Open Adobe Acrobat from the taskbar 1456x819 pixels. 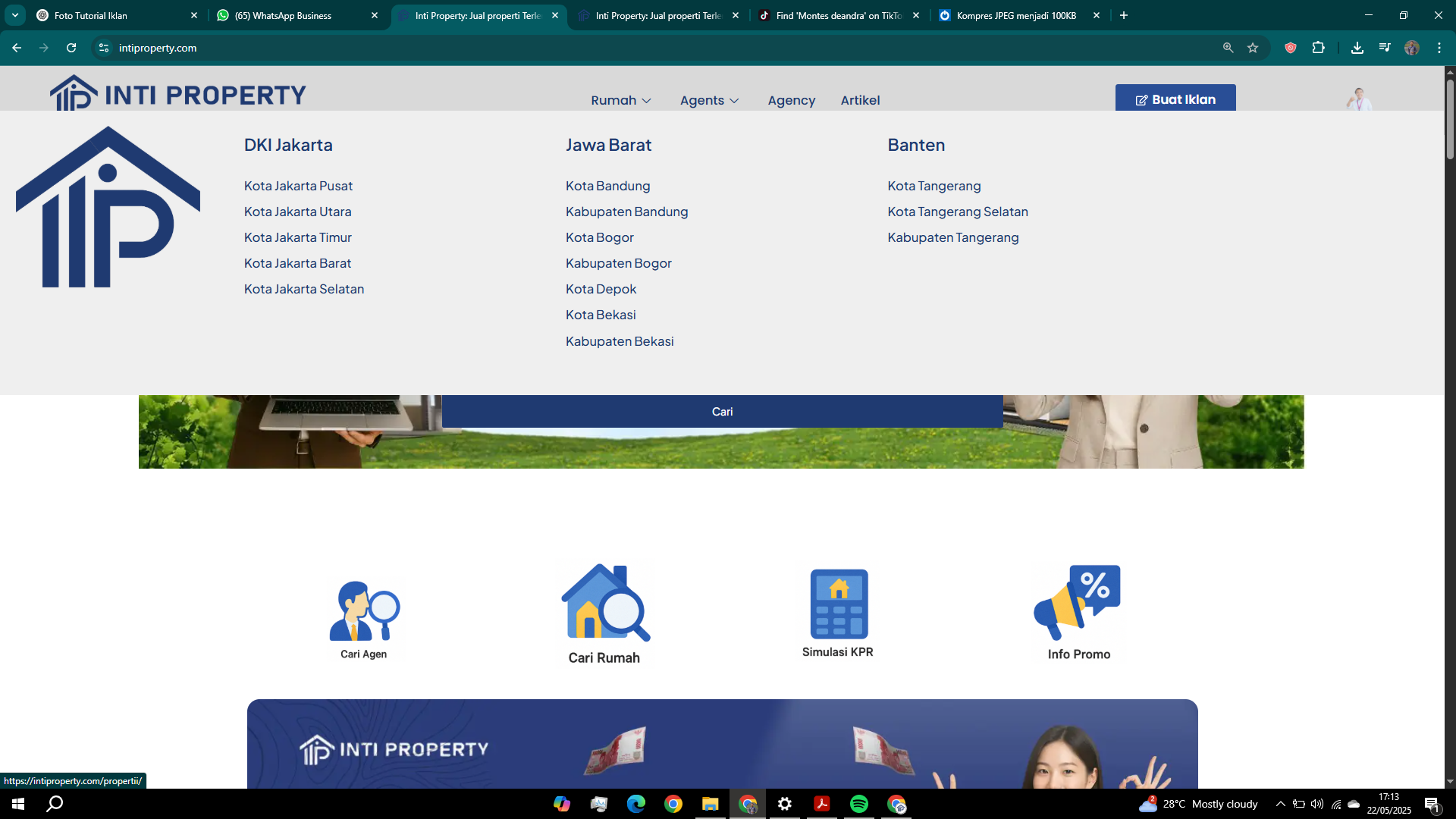tap(822, 804)
